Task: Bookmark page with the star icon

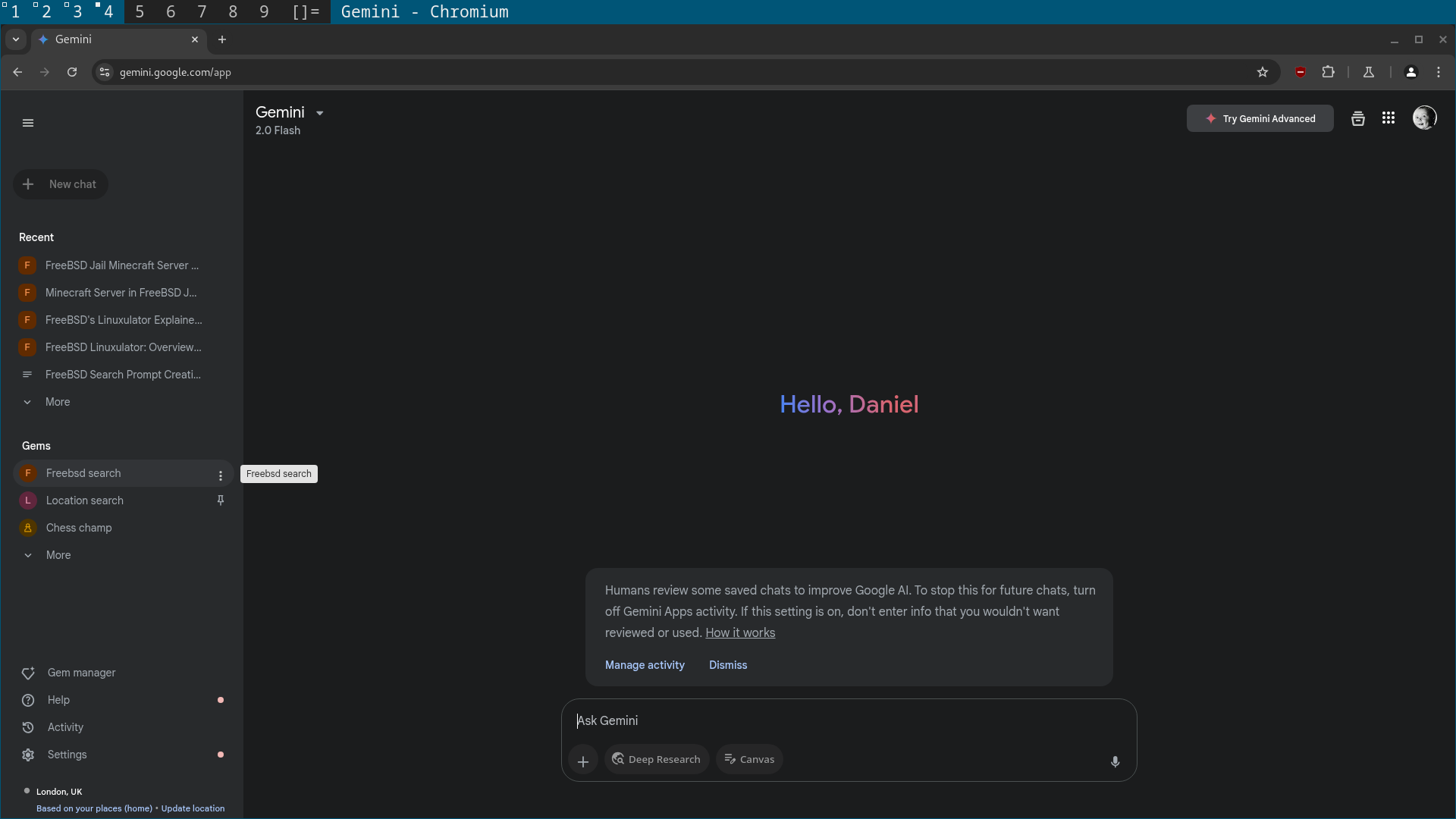Action: pos(1262,72)
